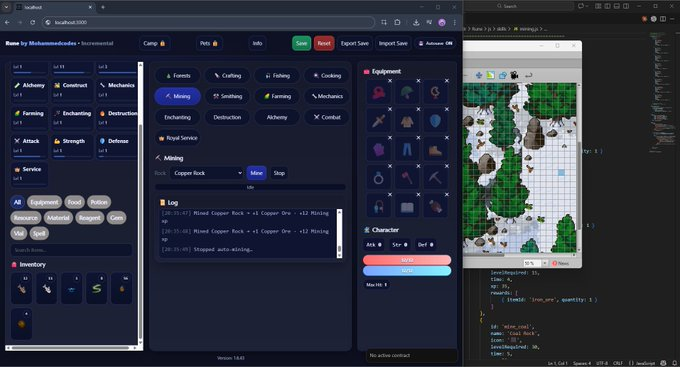
Task: Filter inventory by Food
Action: coord(74,202)
